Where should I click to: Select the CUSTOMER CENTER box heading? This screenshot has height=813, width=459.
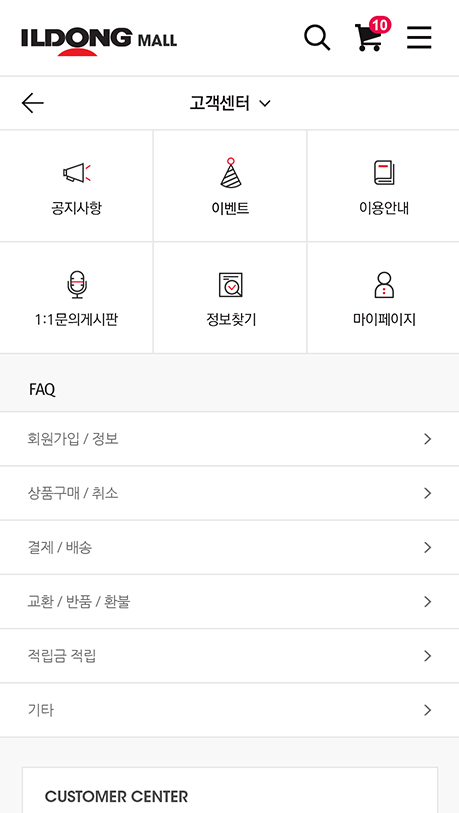116,796
